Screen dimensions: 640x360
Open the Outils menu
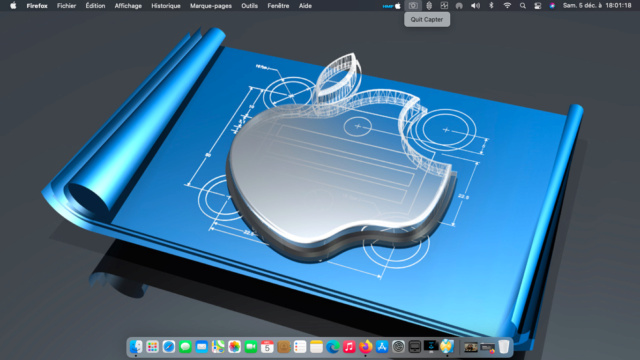click(249, 6)
